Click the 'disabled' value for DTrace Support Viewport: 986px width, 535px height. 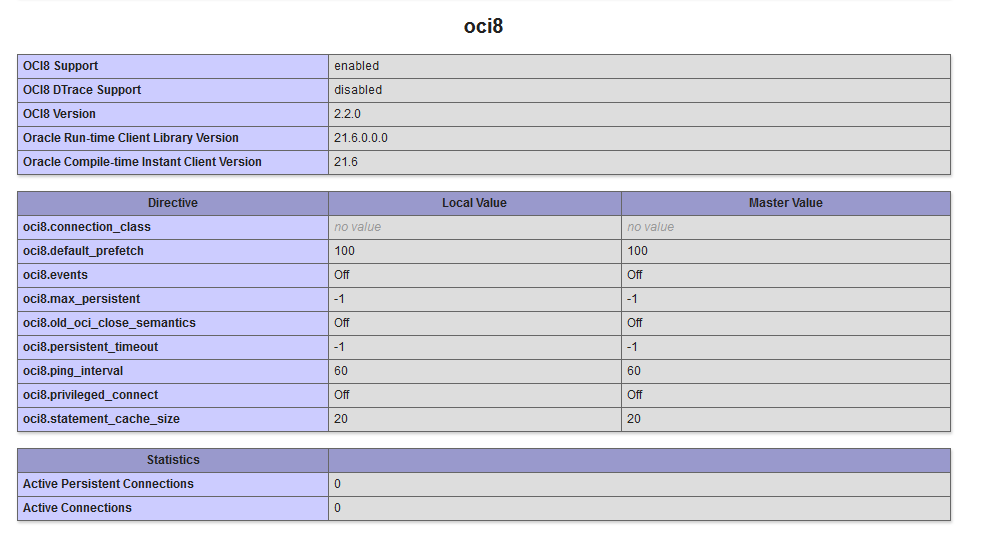tap(358, 90)
